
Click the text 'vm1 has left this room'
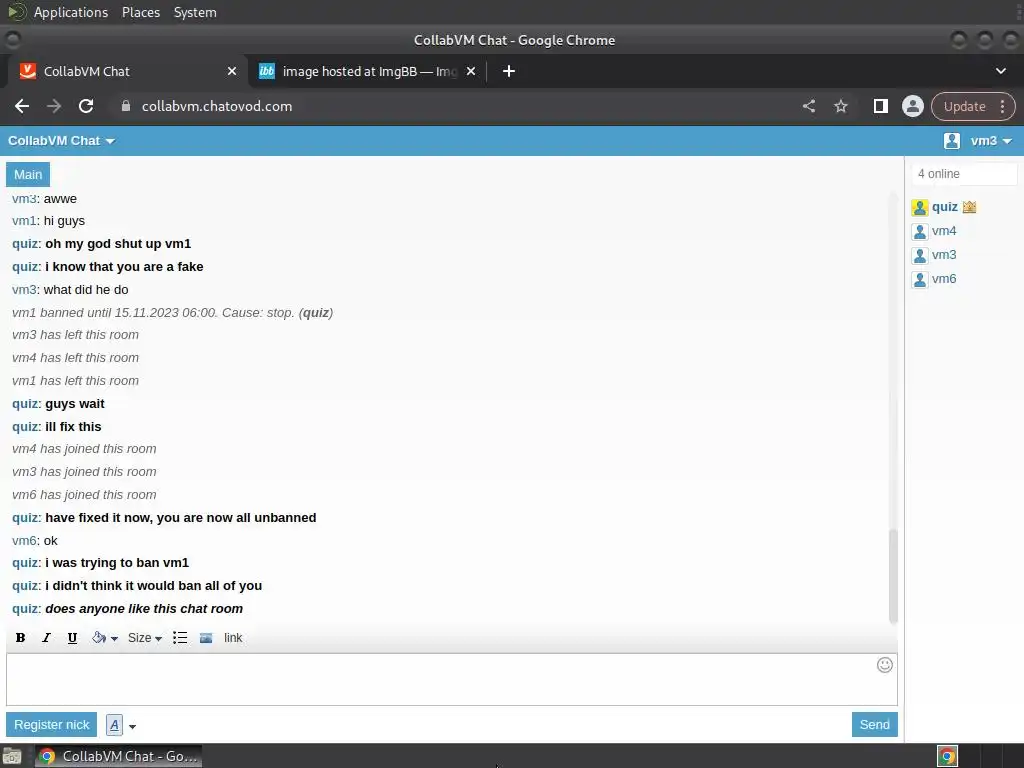click(75, 381)
